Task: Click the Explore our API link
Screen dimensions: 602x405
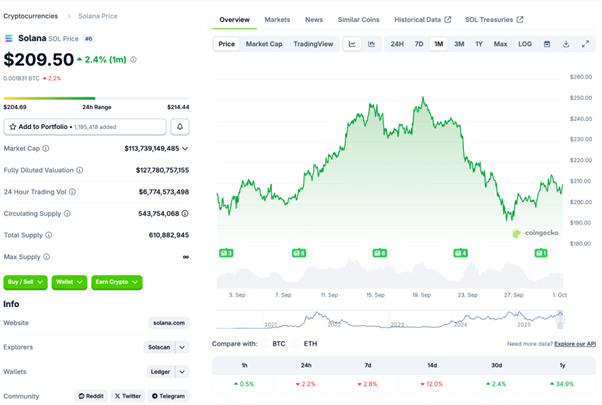Action: [x=572, y=343]
